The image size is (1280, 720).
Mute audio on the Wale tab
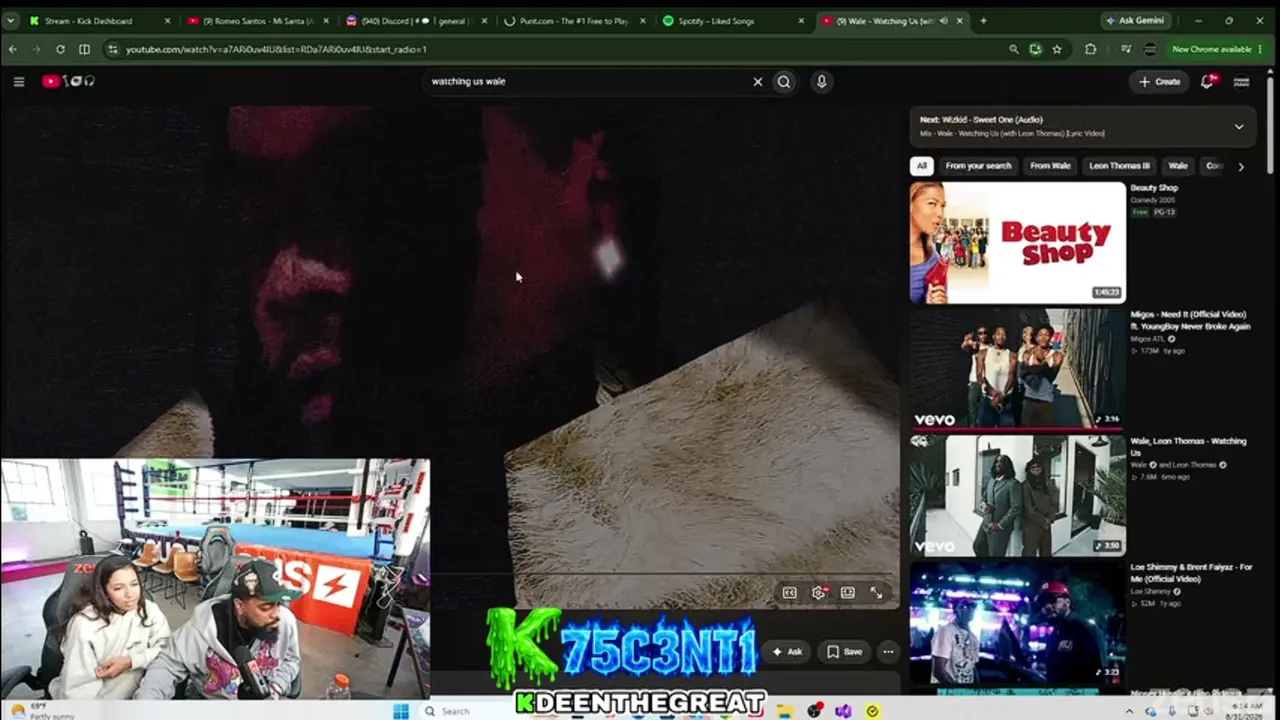point(943,20)
